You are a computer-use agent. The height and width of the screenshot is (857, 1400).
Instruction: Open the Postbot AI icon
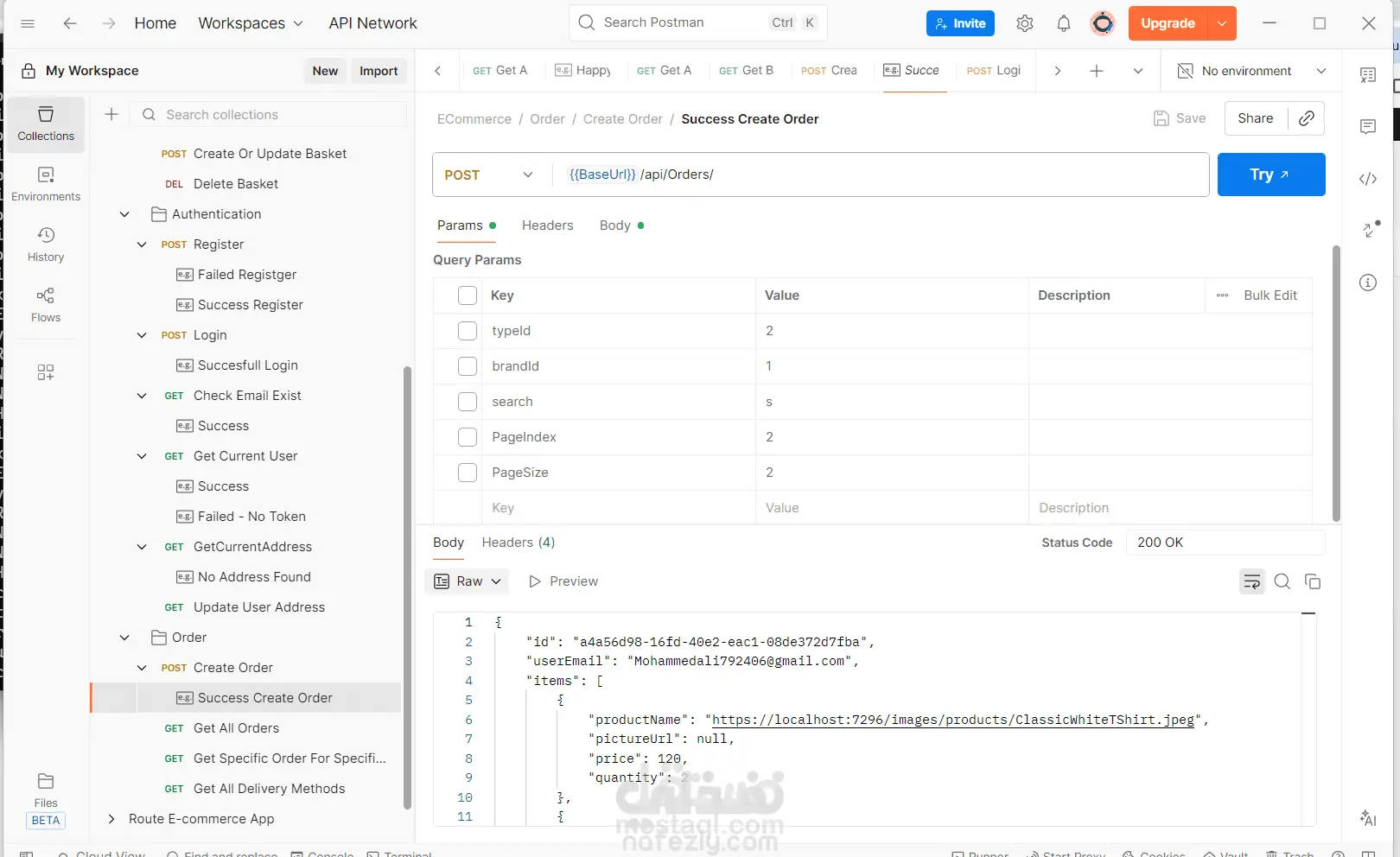coord(1368,817)
